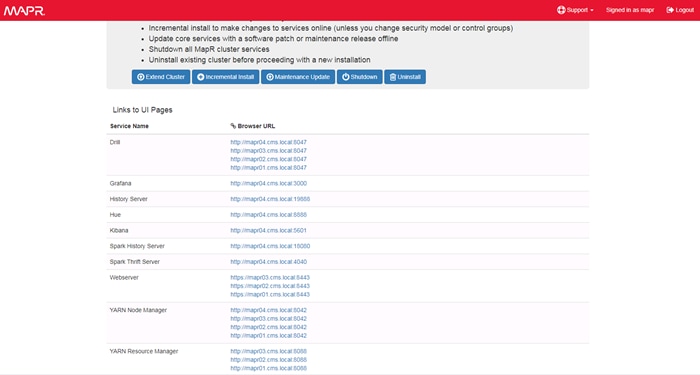Click the Spark History Server service name

[x=137, y=246]
